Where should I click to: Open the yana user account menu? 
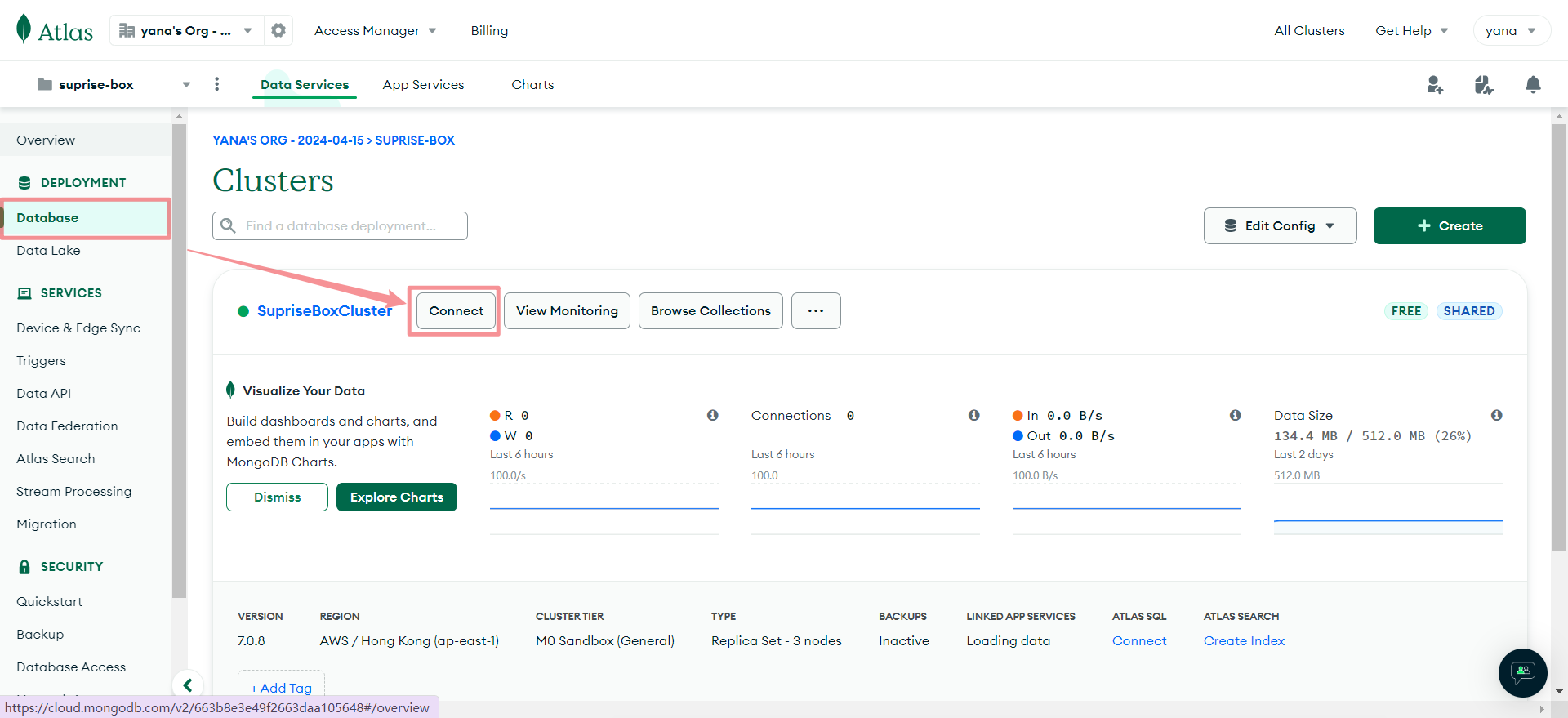(x=1511, y=30)
